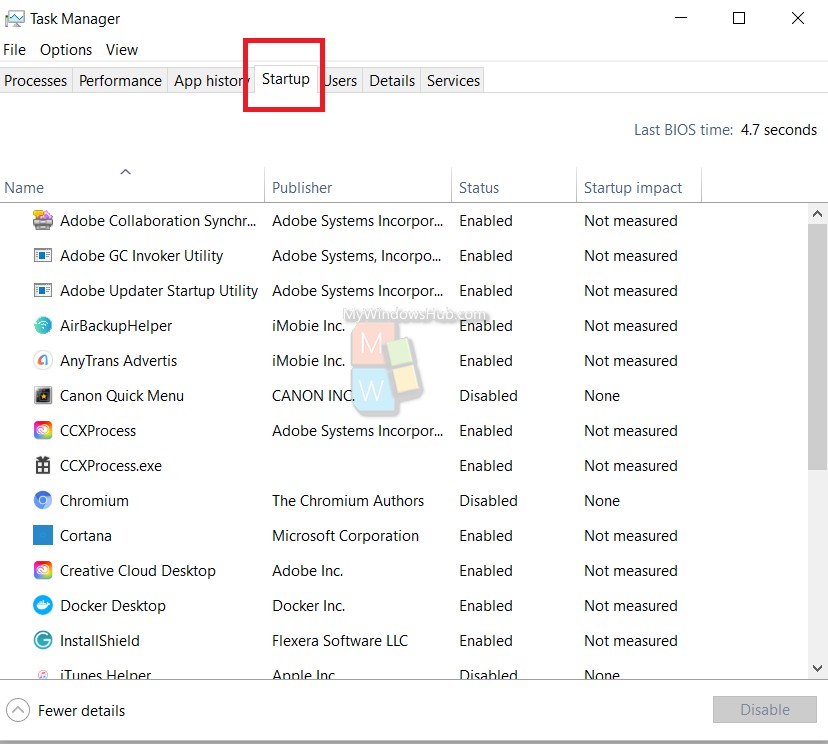Screen dimensions: 828x744
Task: Select the Canon Quick Menu name
Action: click(122, 395)
